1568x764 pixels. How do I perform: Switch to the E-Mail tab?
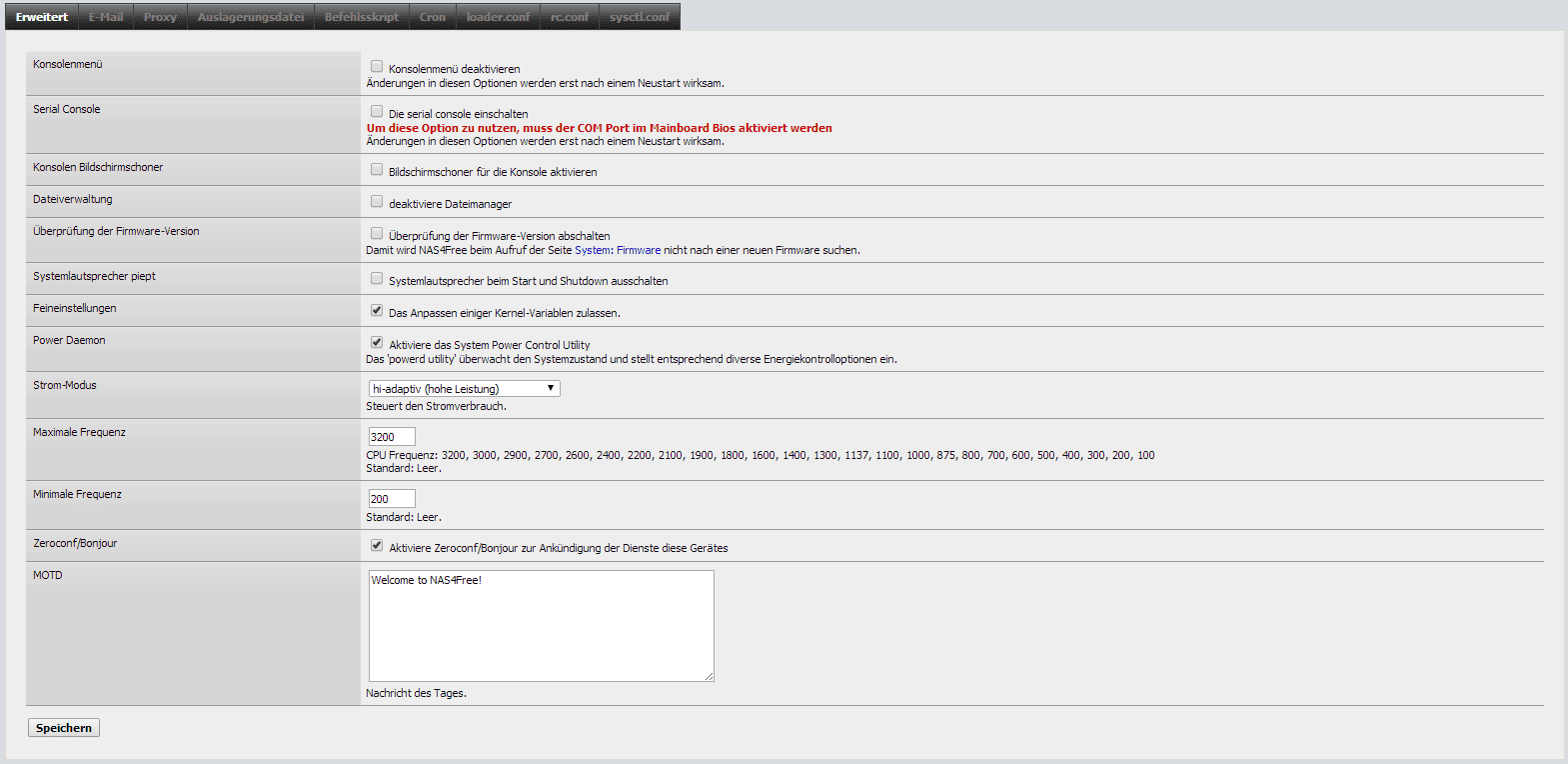tap(106, 17)
